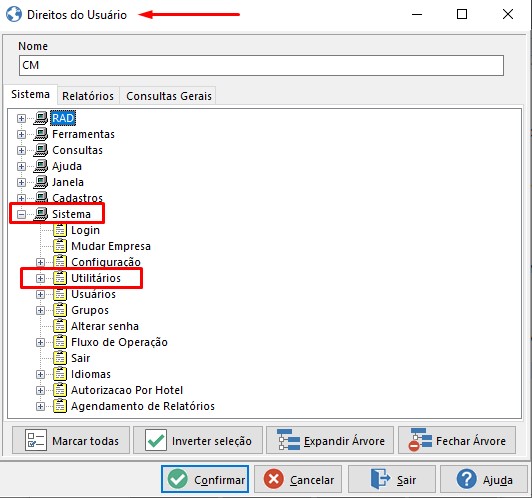Click the globe icon in title bar
This screenshot has width=532, height=498.
point(14,15)
